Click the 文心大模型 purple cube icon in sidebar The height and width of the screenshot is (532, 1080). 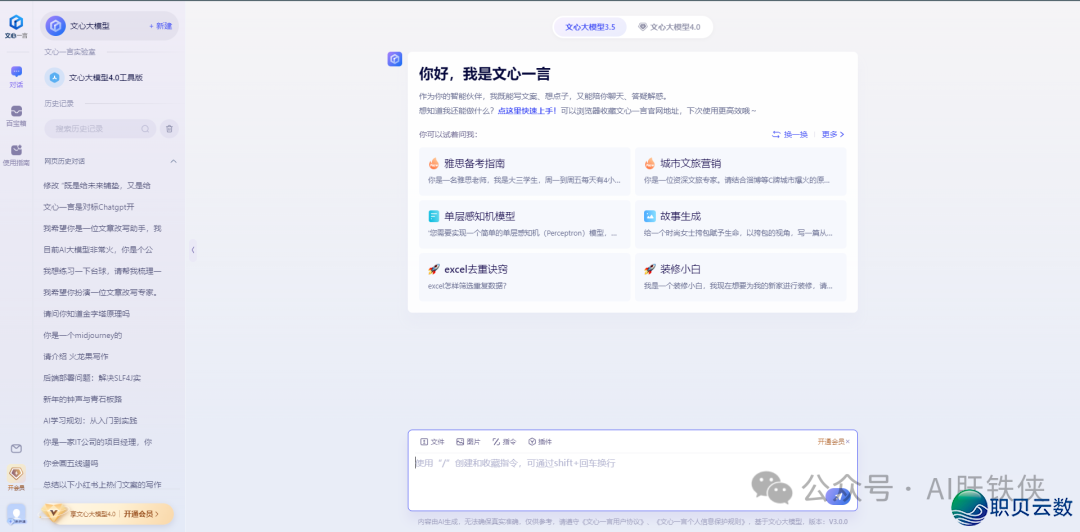coord(55,25)
